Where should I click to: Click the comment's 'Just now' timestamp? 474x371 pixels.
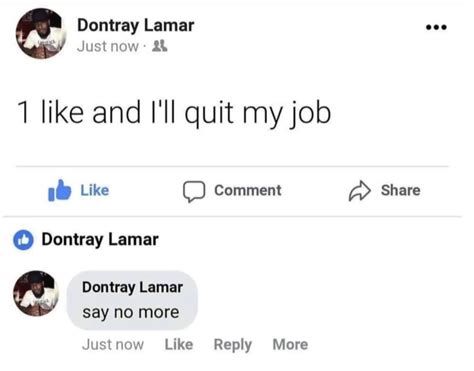(113, 345)
